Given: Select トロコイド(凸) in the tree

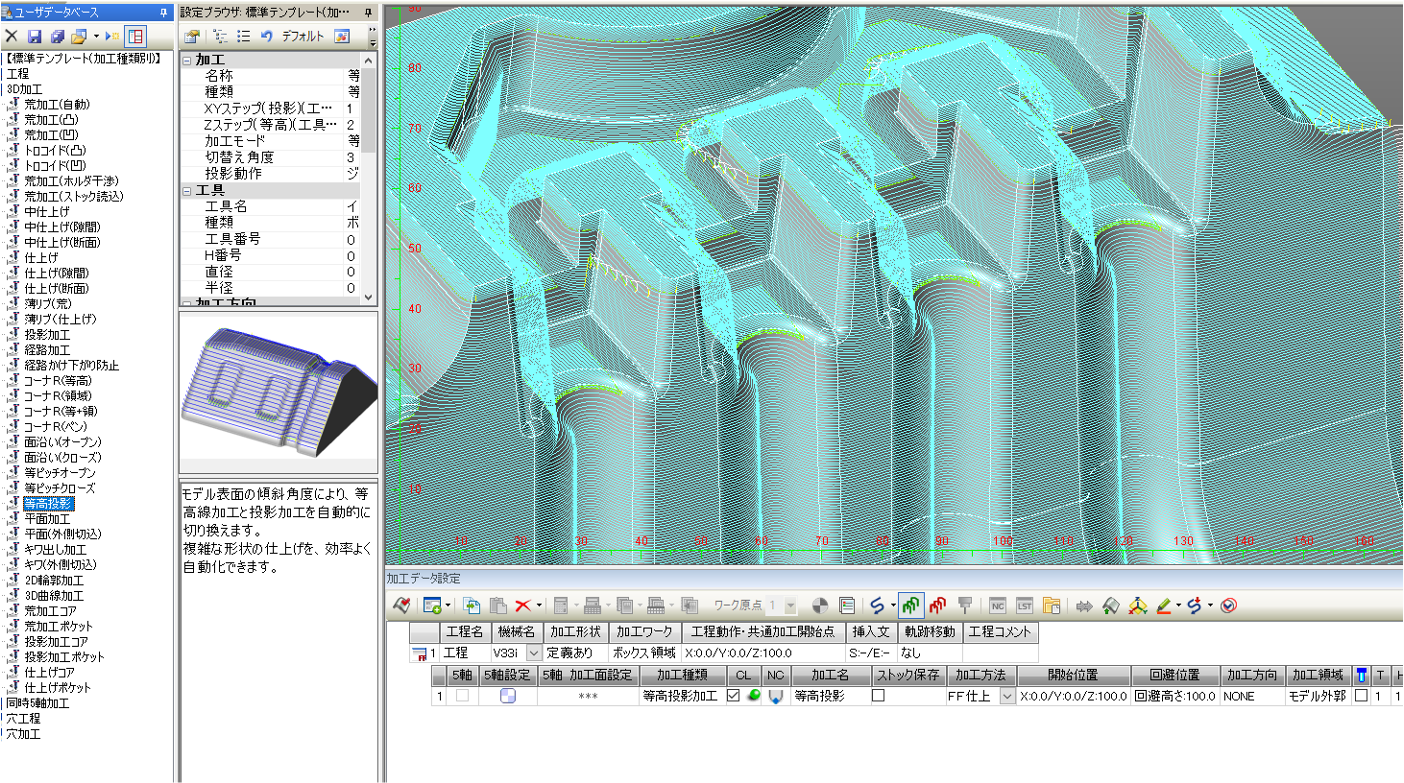Looking at the screenshot, I should 54,150.
